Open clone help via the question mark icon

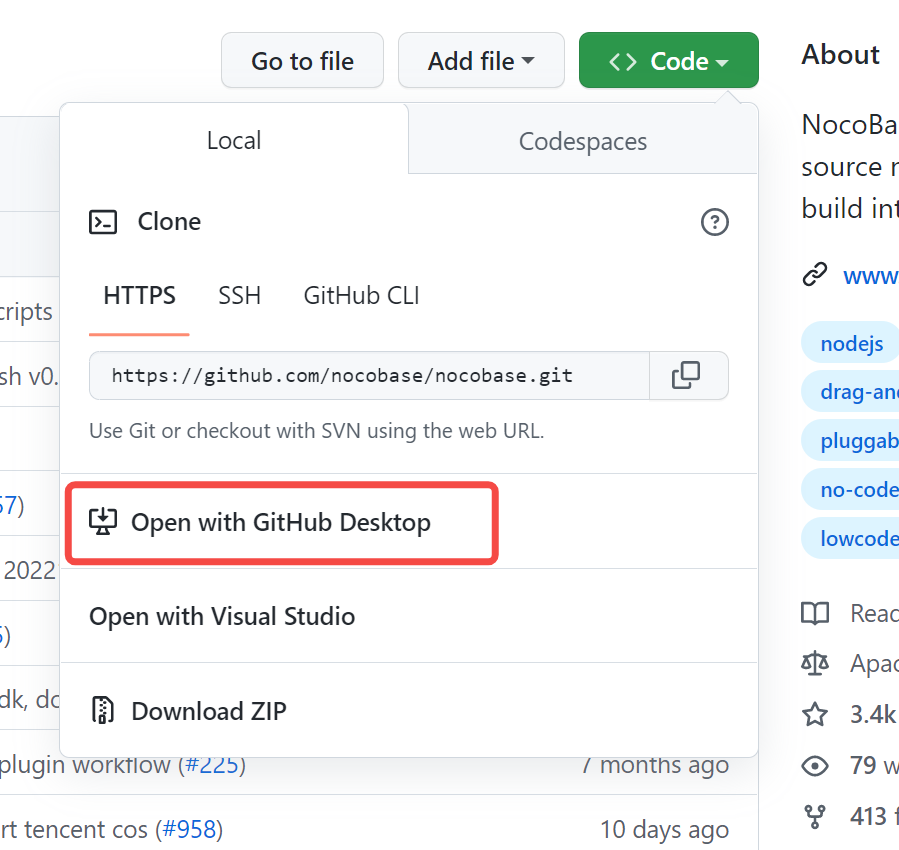tap(715, 222)
